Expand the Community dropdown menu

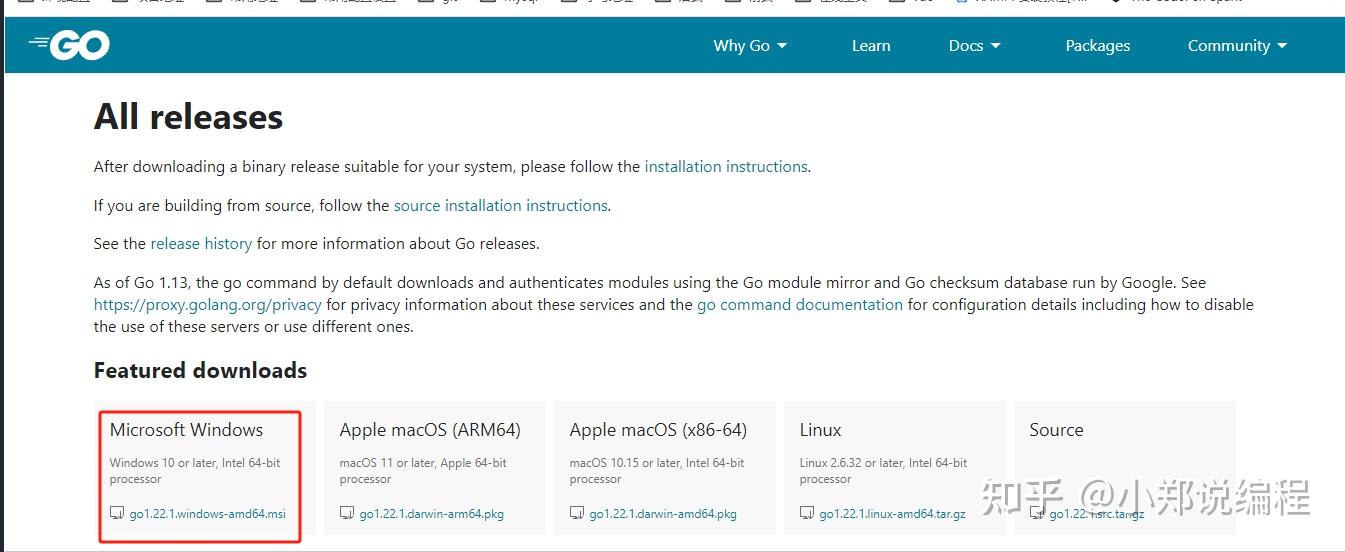pyautogui.click(x=1237, y=46)
